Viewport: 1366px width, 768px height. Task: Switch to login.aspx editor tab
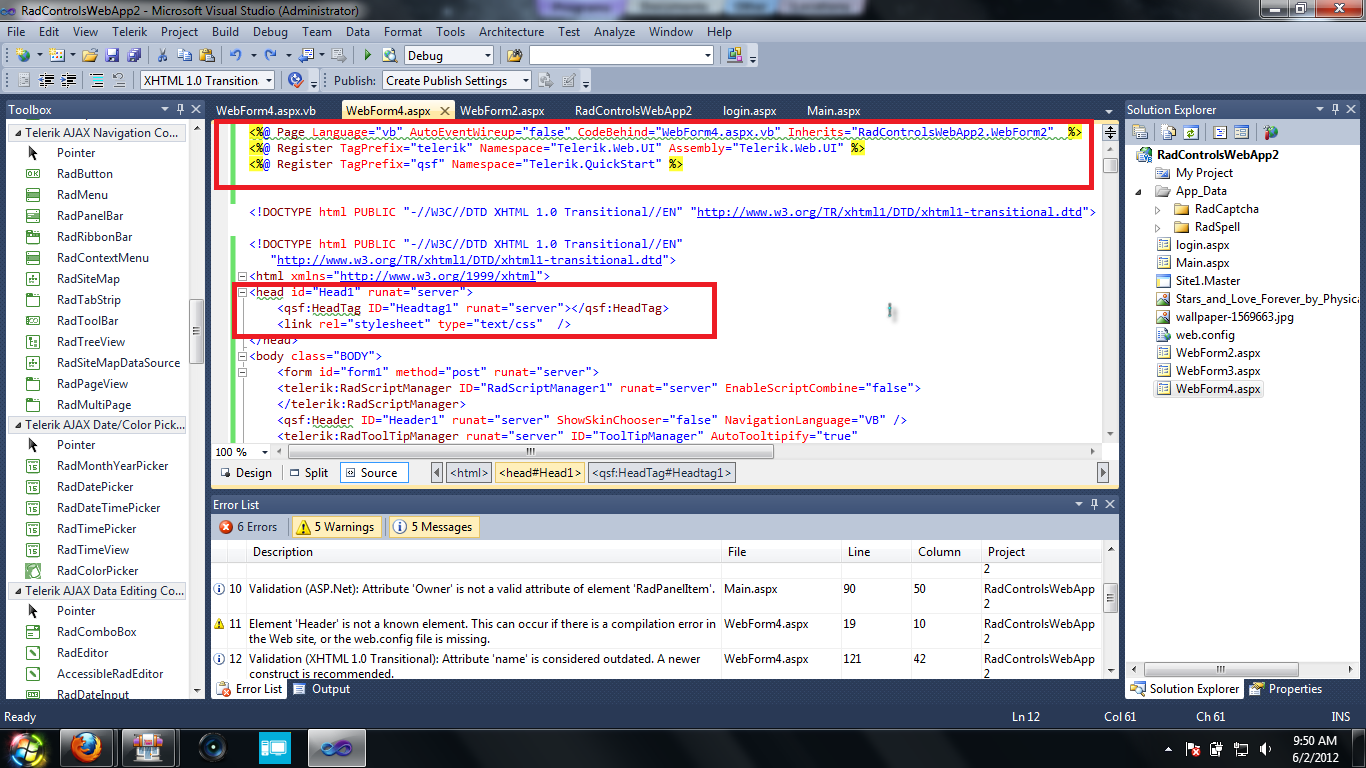(x=750, y=111)
